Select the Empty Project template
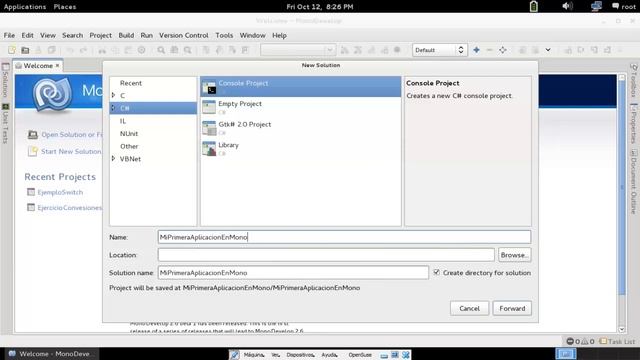640x360 pixels. click(300, 107)
